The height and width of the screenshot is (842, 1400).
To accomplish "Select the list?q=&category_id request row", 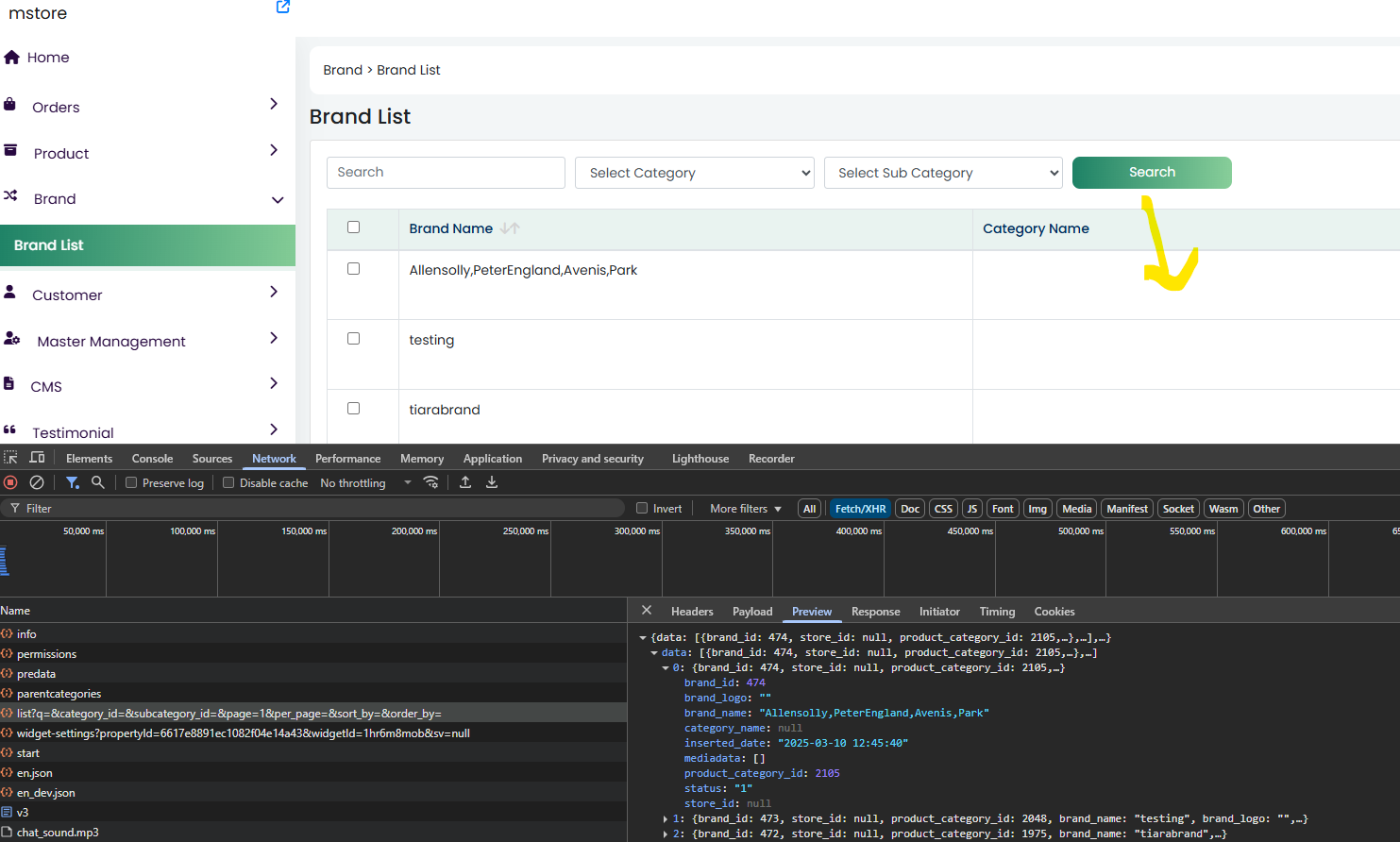I will point(313,714).
